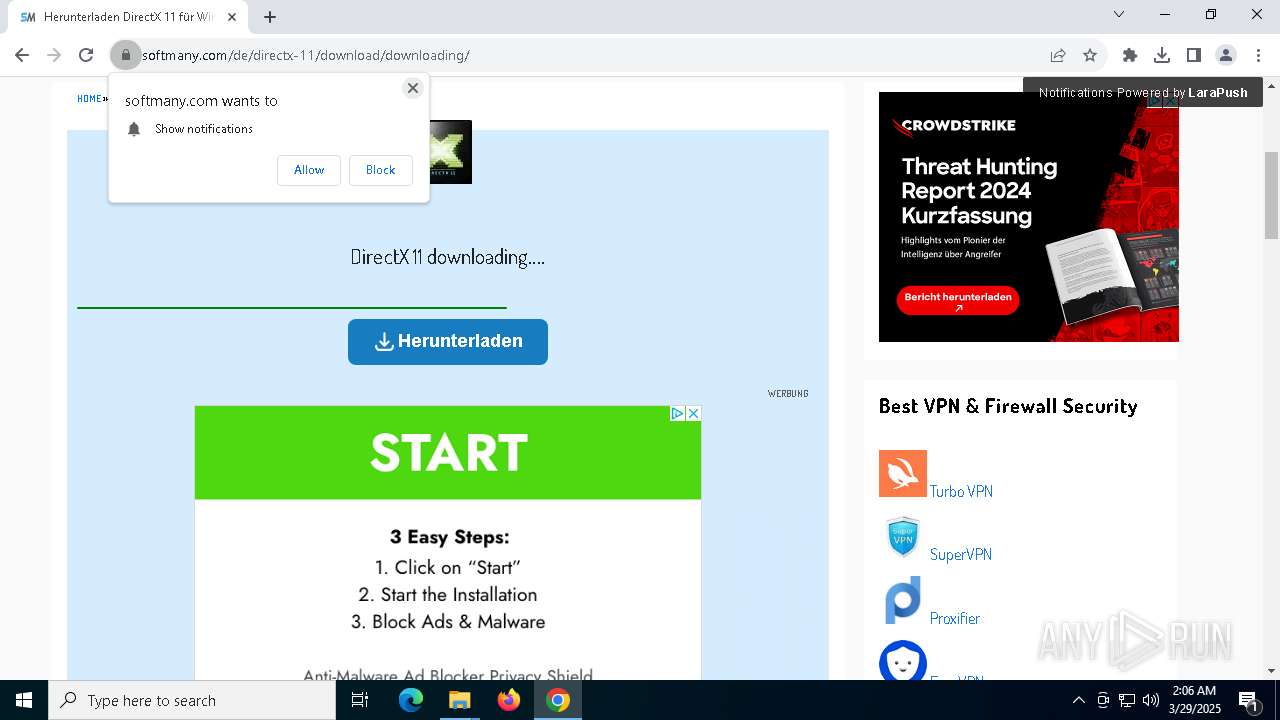Open network status tray icon

coord(1127,700)
